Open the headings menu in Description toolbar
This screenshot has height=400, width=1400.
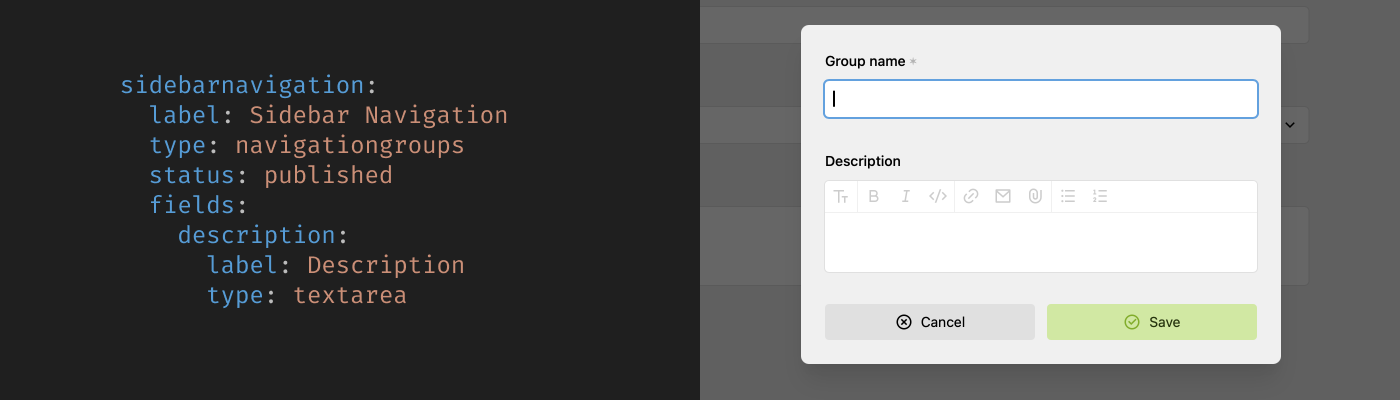point(841,197)
